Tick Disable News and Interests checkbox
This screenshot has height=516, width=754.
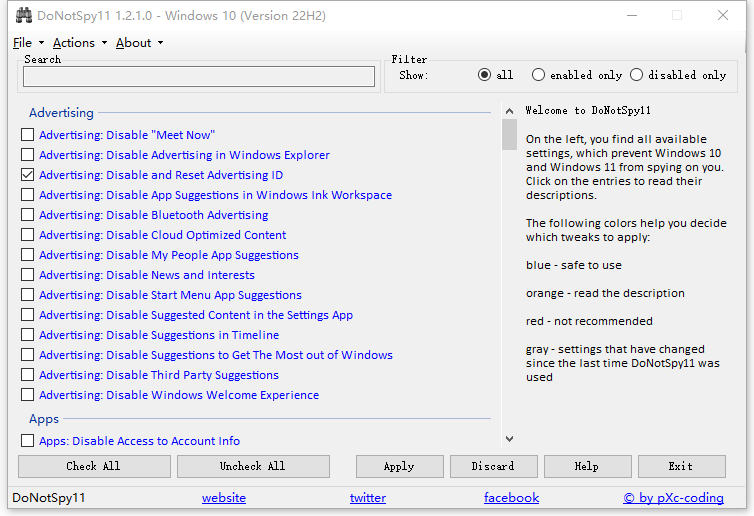[27, 275]
